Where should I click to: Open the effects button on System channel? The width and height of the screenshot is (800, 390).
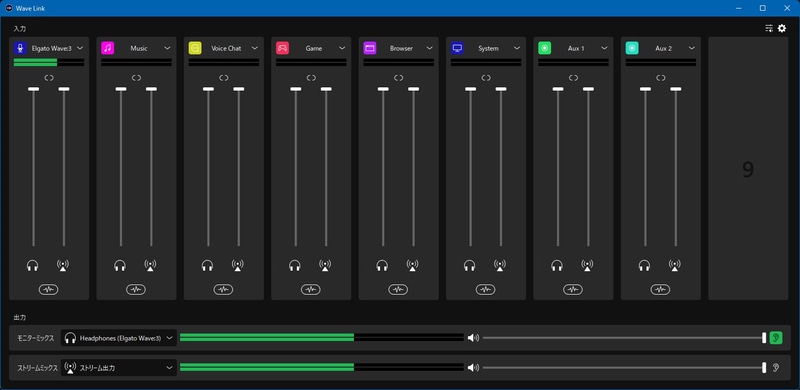coord(486,289)
